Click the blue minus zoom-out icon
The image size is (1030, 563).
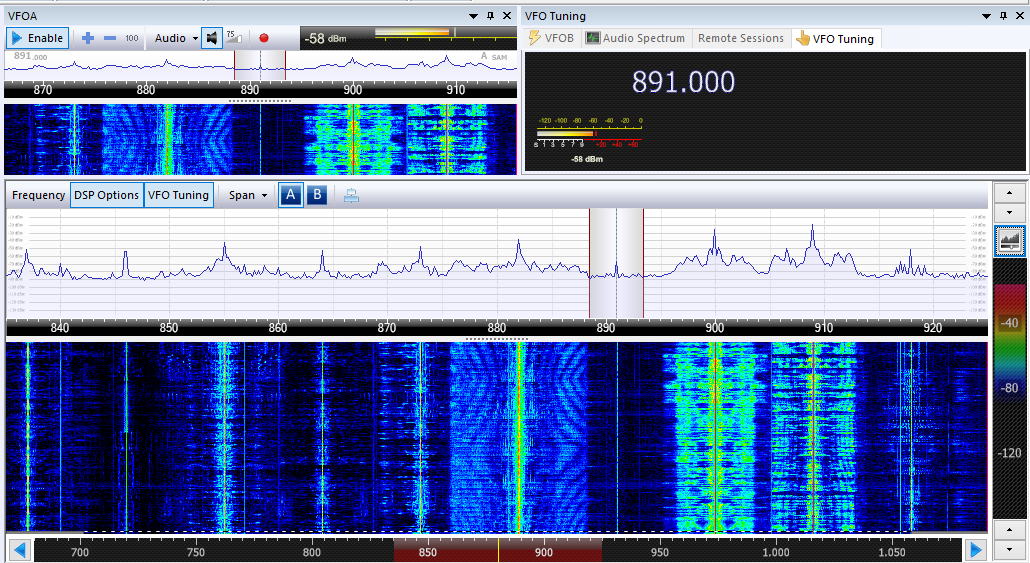click(x=110, y=38)
